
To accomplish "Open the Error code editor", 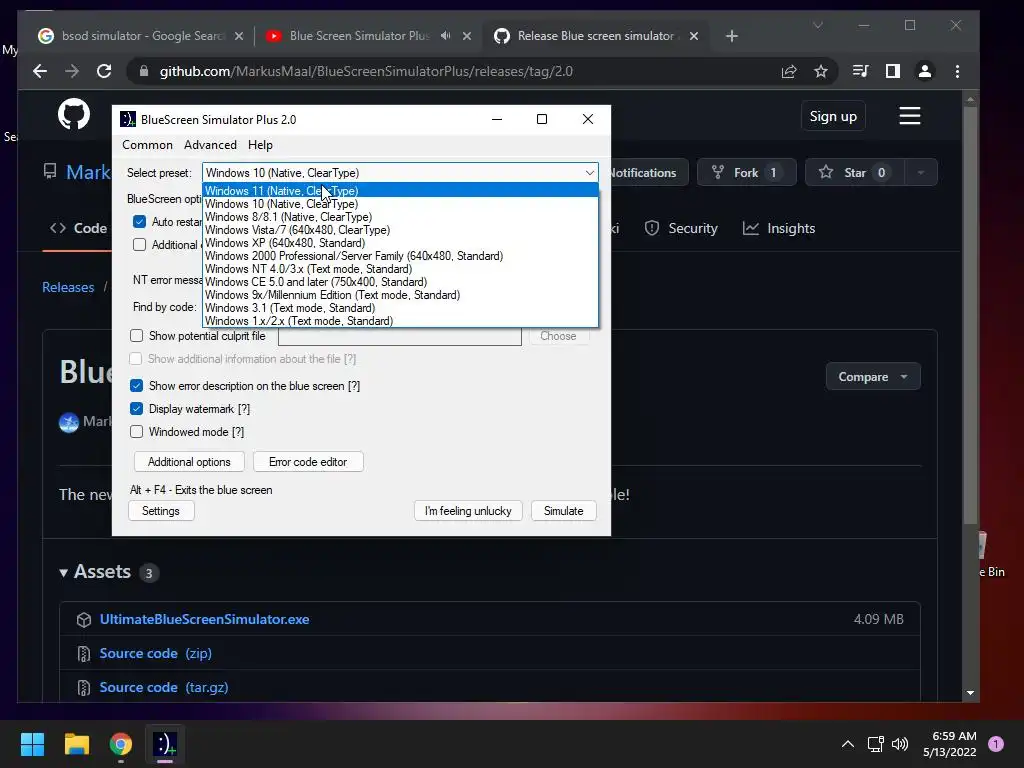I will point(308,462).
